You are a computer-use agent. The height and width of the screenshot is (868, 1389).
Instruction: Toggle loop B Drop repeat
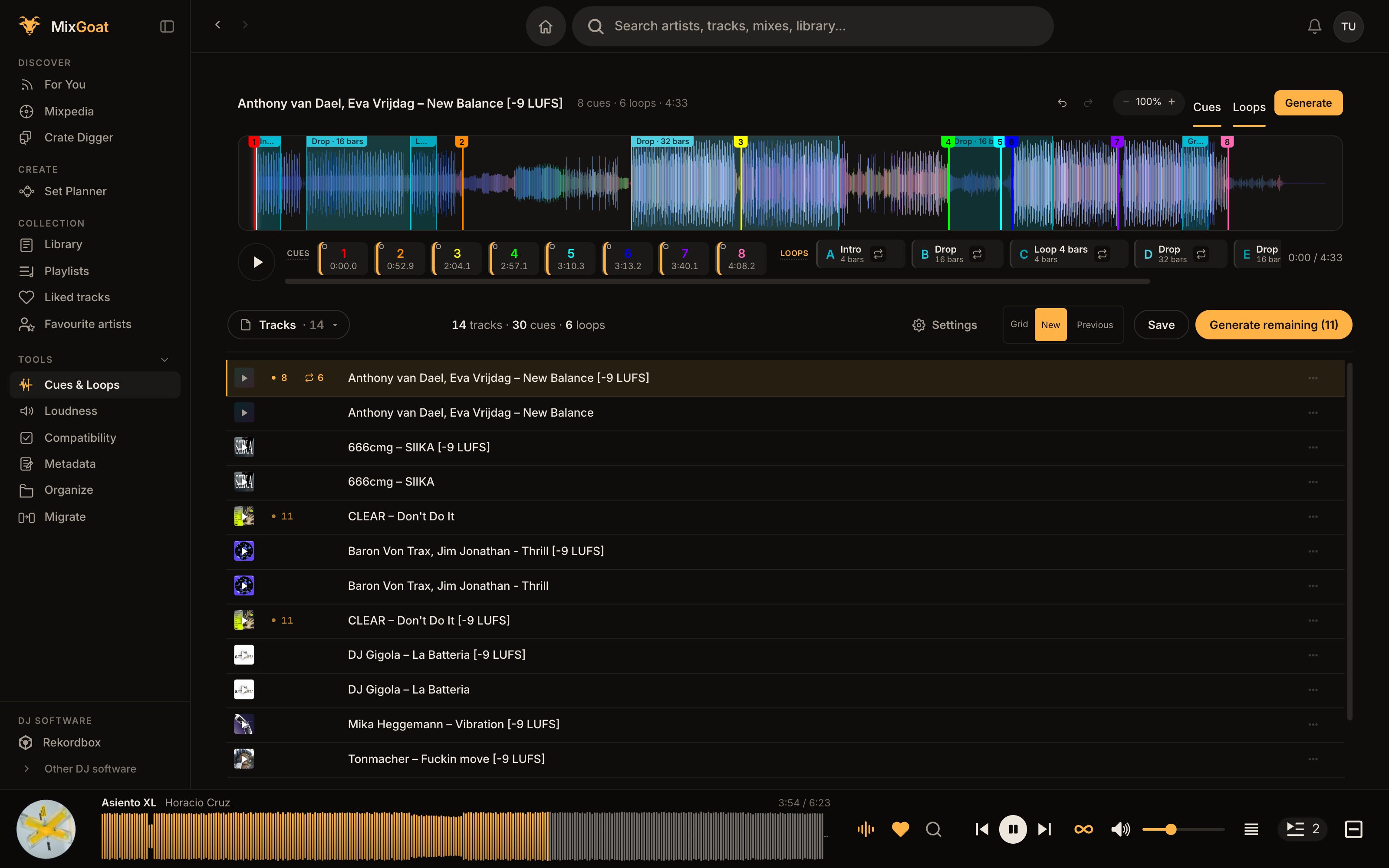click(977, 254)
